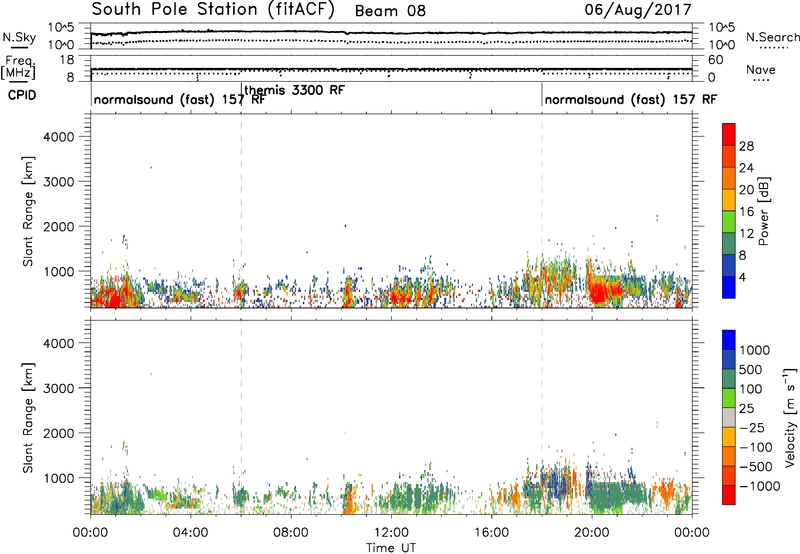This screenshot has width=800, height=554.
Task: Pick the yellow power swatch between 16 and 20
Action: click(729, 200)
